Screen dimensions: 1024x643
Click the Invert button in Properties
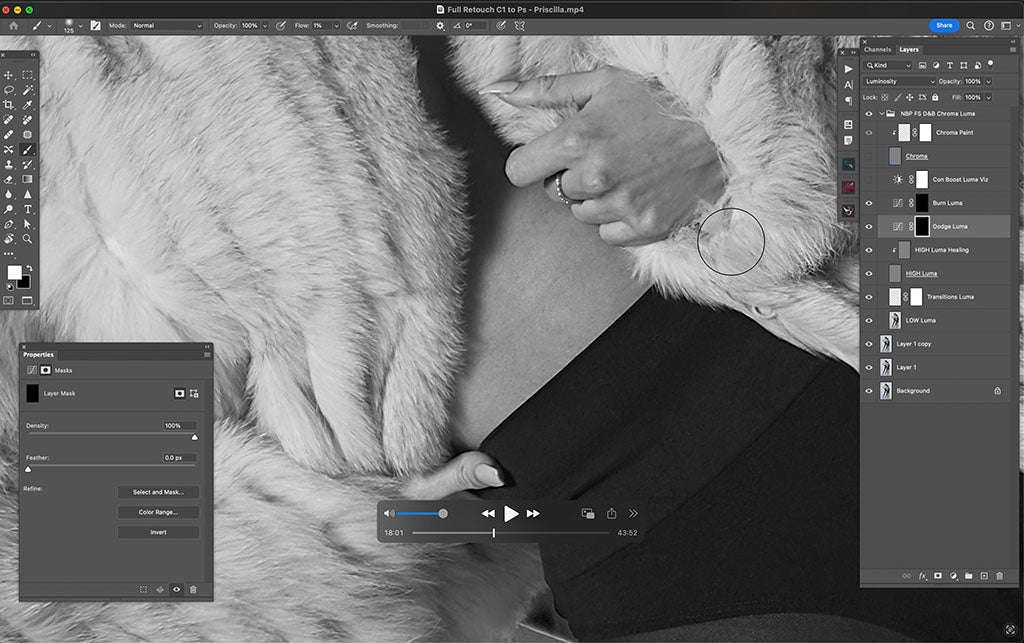(158, 532)
